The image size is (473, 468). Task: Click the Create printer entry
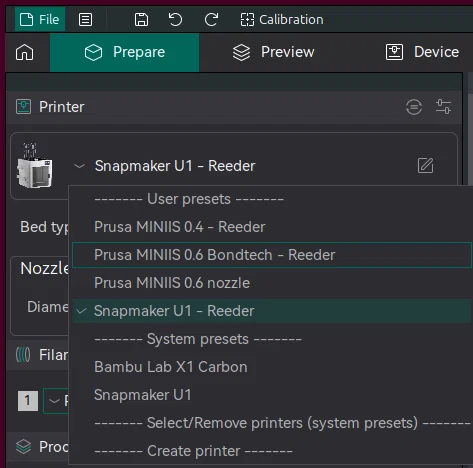click(271, 451)
